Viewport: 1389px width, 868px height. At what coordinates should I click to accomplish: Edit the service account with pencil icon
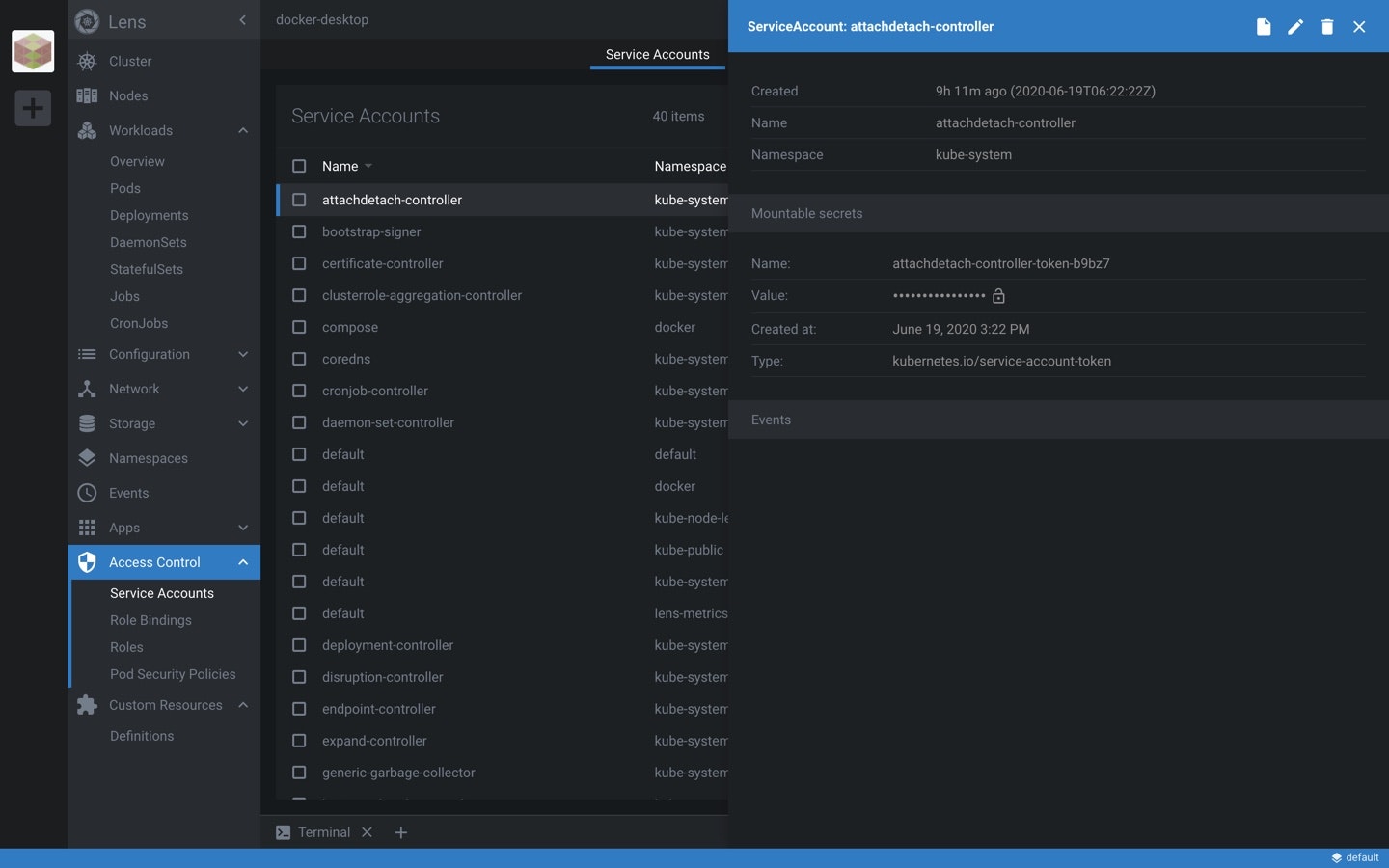click(x=1295, y=26)
